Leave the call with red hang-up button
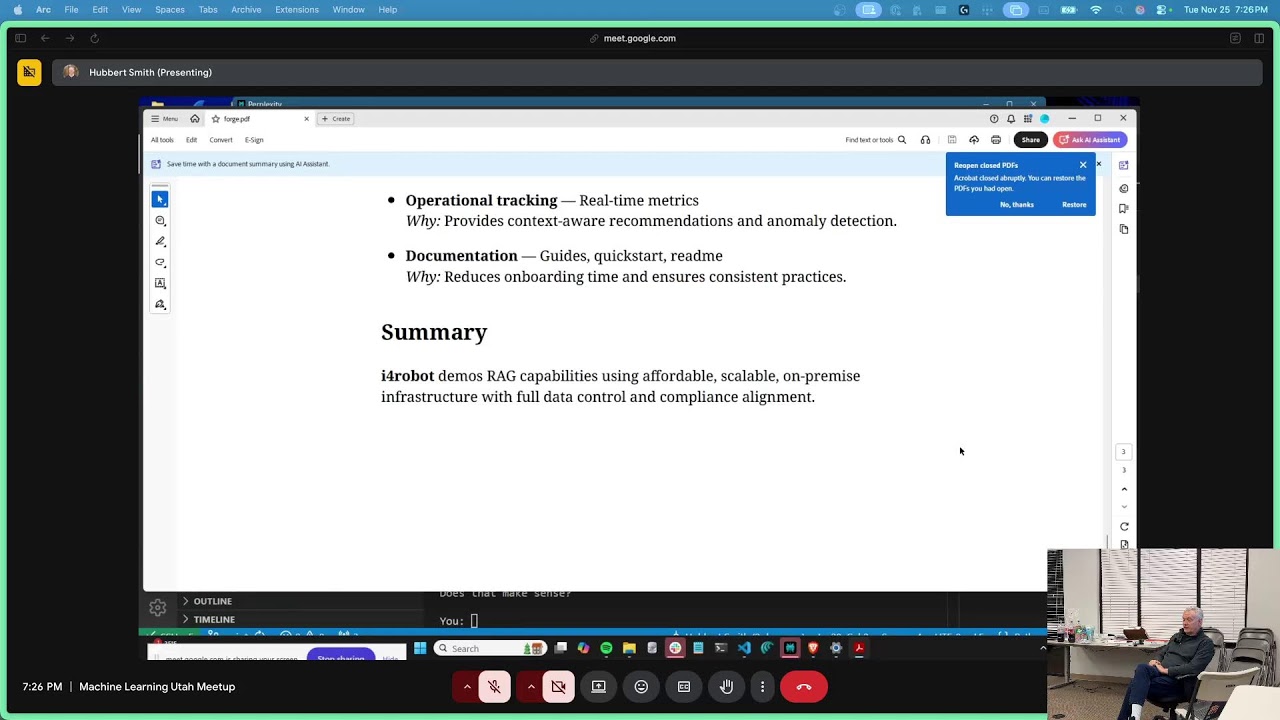 coord(804,687)
